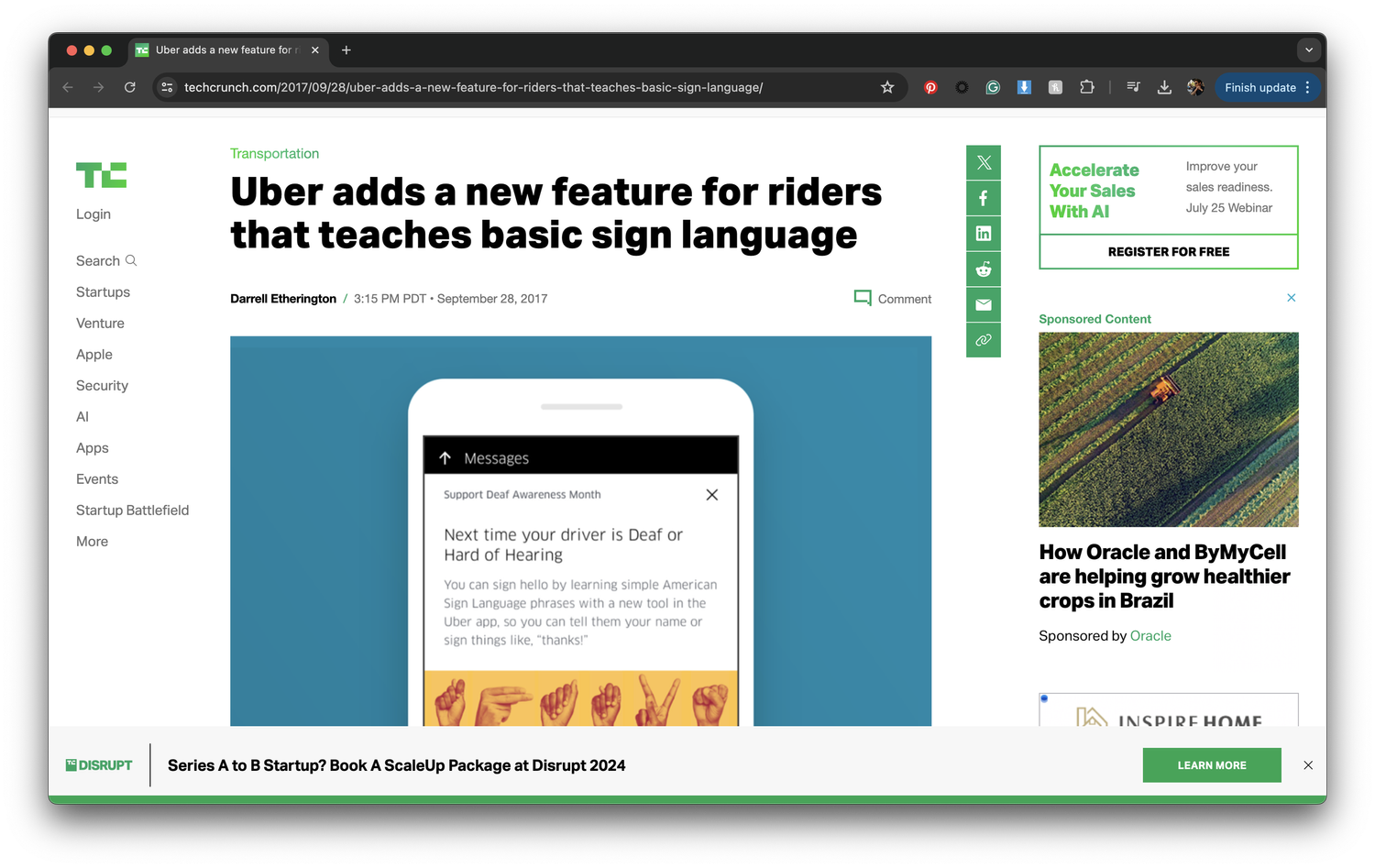The image size is (1375, 868).
Task: Open the Transportation category link
Action: tap(274, 153)
